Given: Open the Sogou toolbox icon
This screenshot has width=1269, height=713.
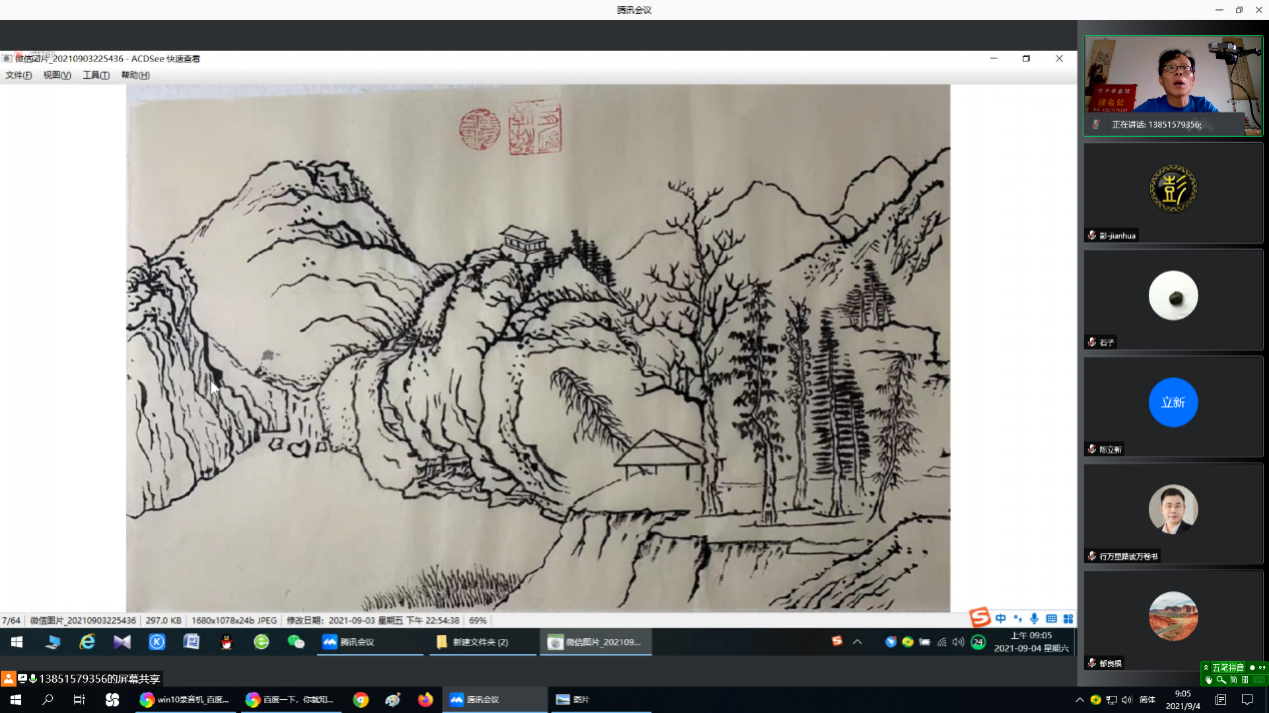Looking at the screenshot, I should pos(1066,618).
